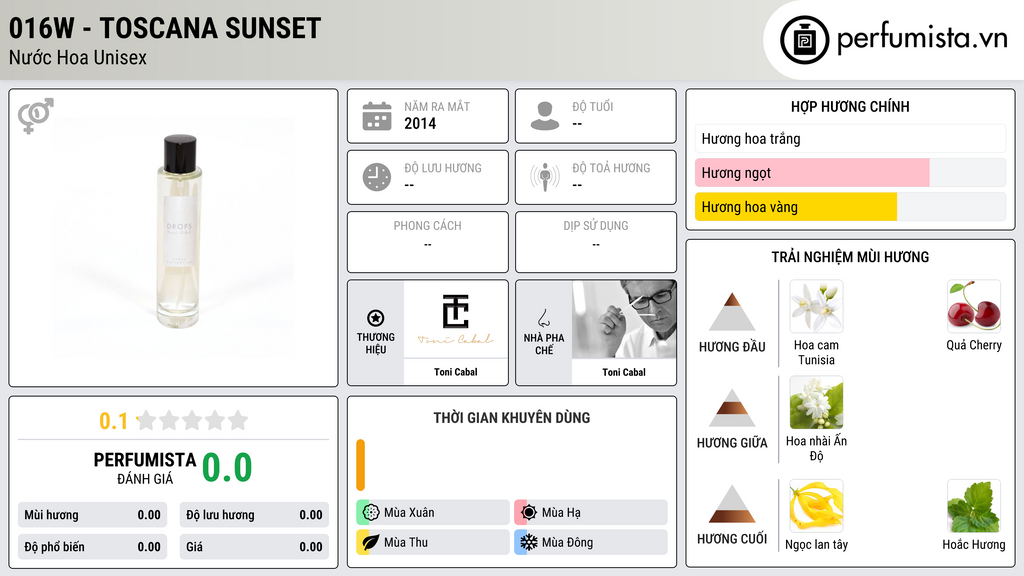Screen dimensions: 1024x576
Task: Click the Mùa Xuân flower icon
Action: pyautogui.click(x=371, y=512)
